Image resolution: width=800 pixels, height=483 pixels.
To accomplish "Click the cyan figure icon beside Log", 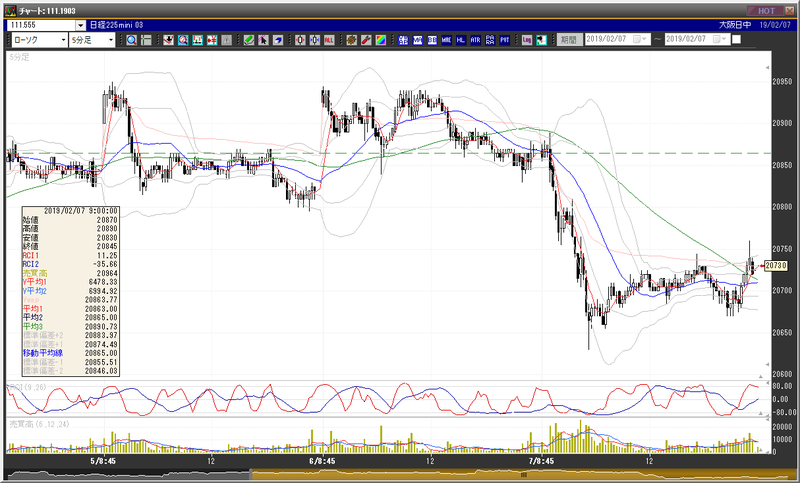I will 541,40.
